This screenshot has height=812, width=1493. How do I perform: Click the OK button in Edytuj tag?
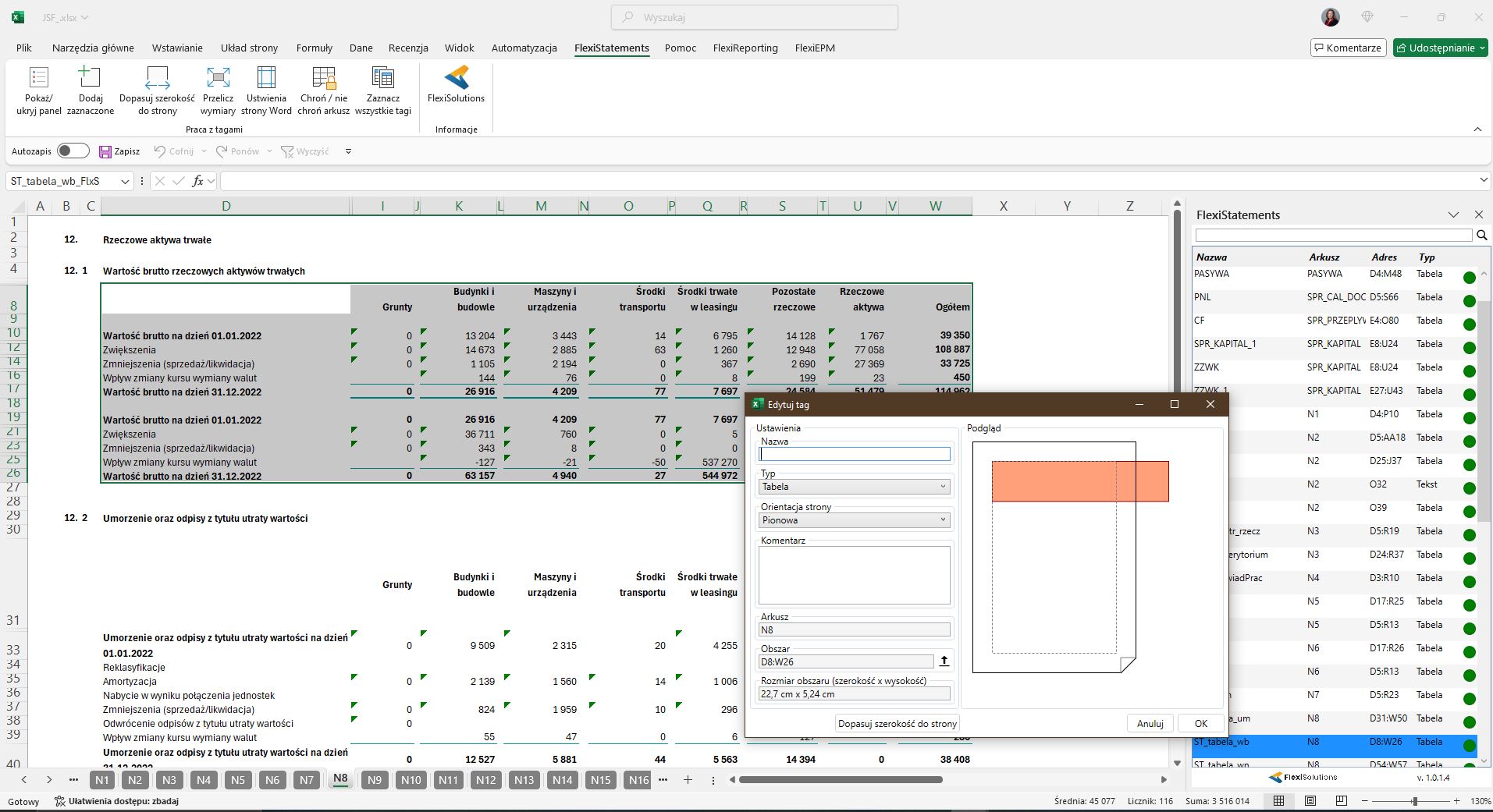1200,724
